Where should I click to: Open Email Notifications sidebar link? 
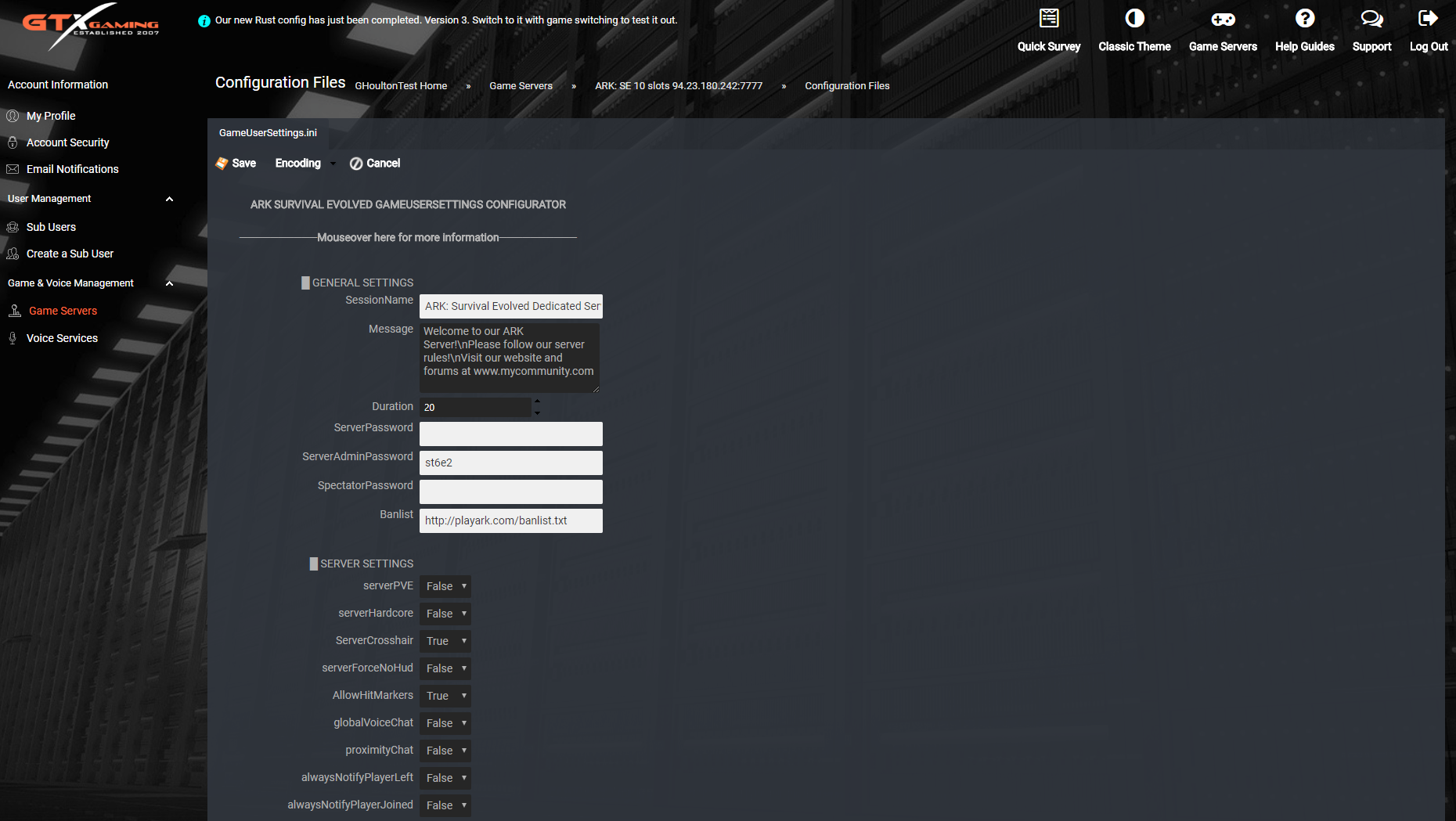(73, 169)
